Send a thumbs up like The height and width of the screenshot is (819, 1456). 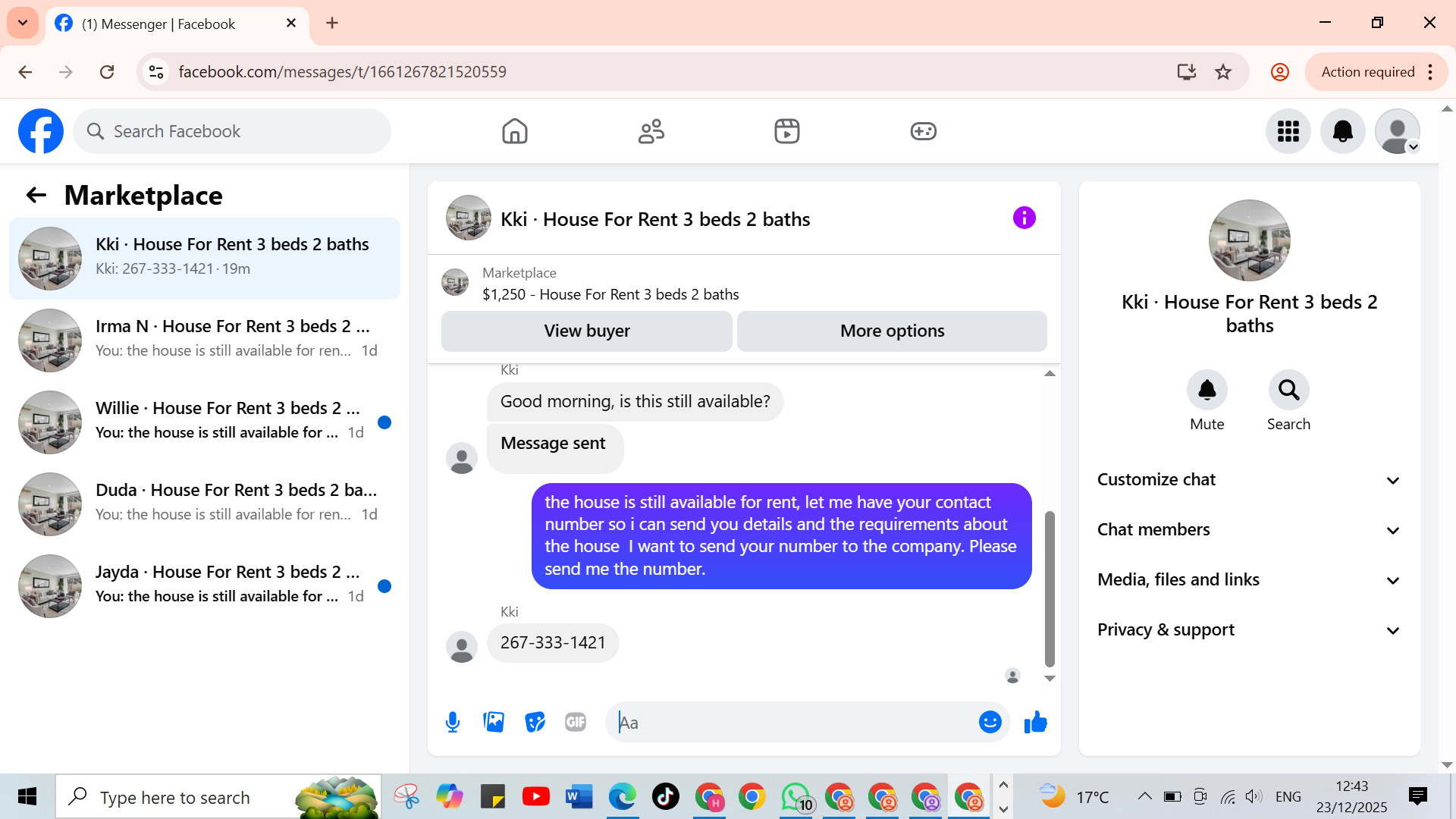[1035, 722]
